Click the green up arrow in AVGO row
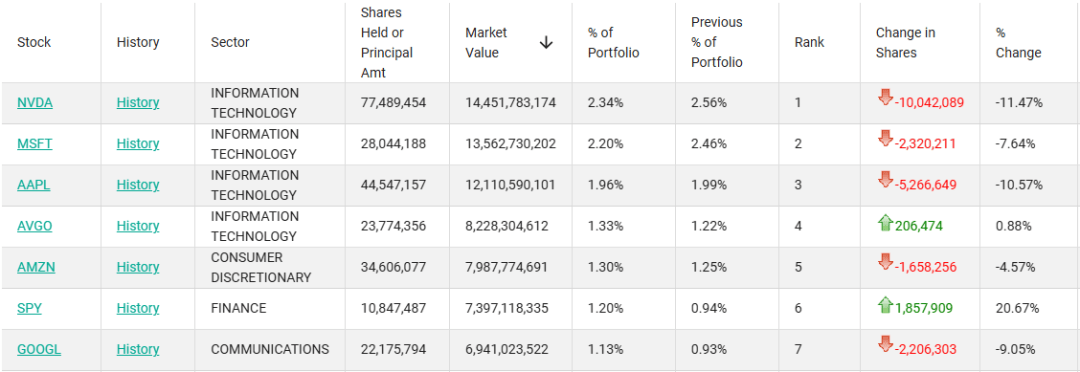 pyautogui.click(x=885, y=223)
